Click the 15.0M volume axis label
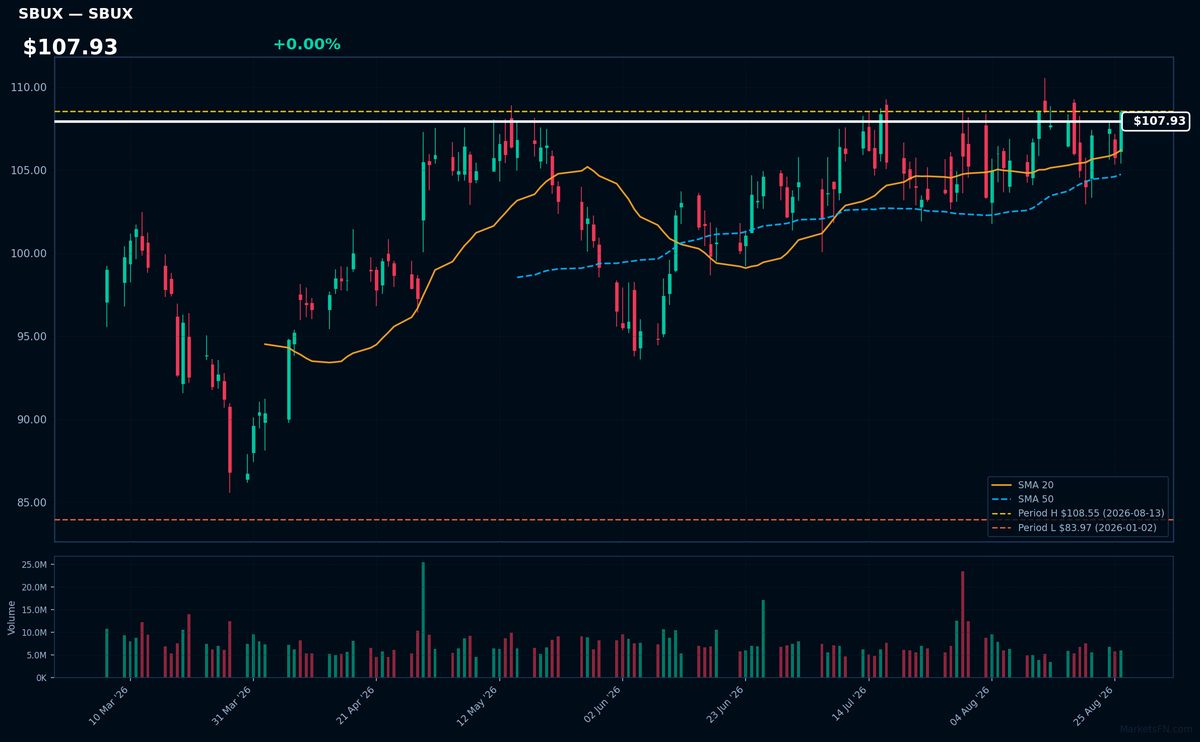Image resolution: width=1200 pixels, height=742 pixels. pos(35,610)
